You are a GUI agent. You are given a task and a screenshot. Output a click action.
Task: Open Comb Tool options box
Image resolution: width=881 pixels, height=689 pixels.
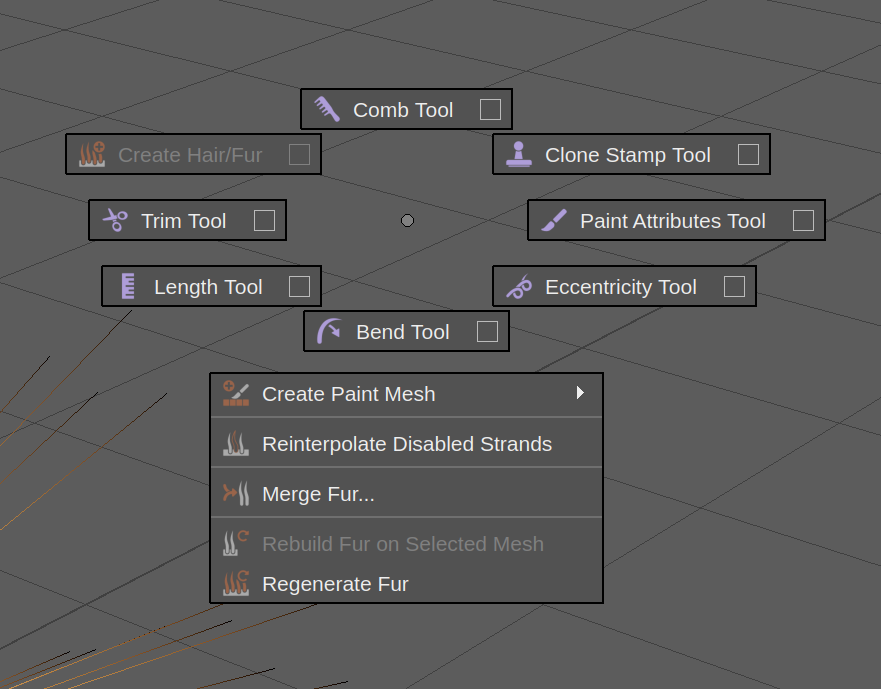click(x=490, y=109)
